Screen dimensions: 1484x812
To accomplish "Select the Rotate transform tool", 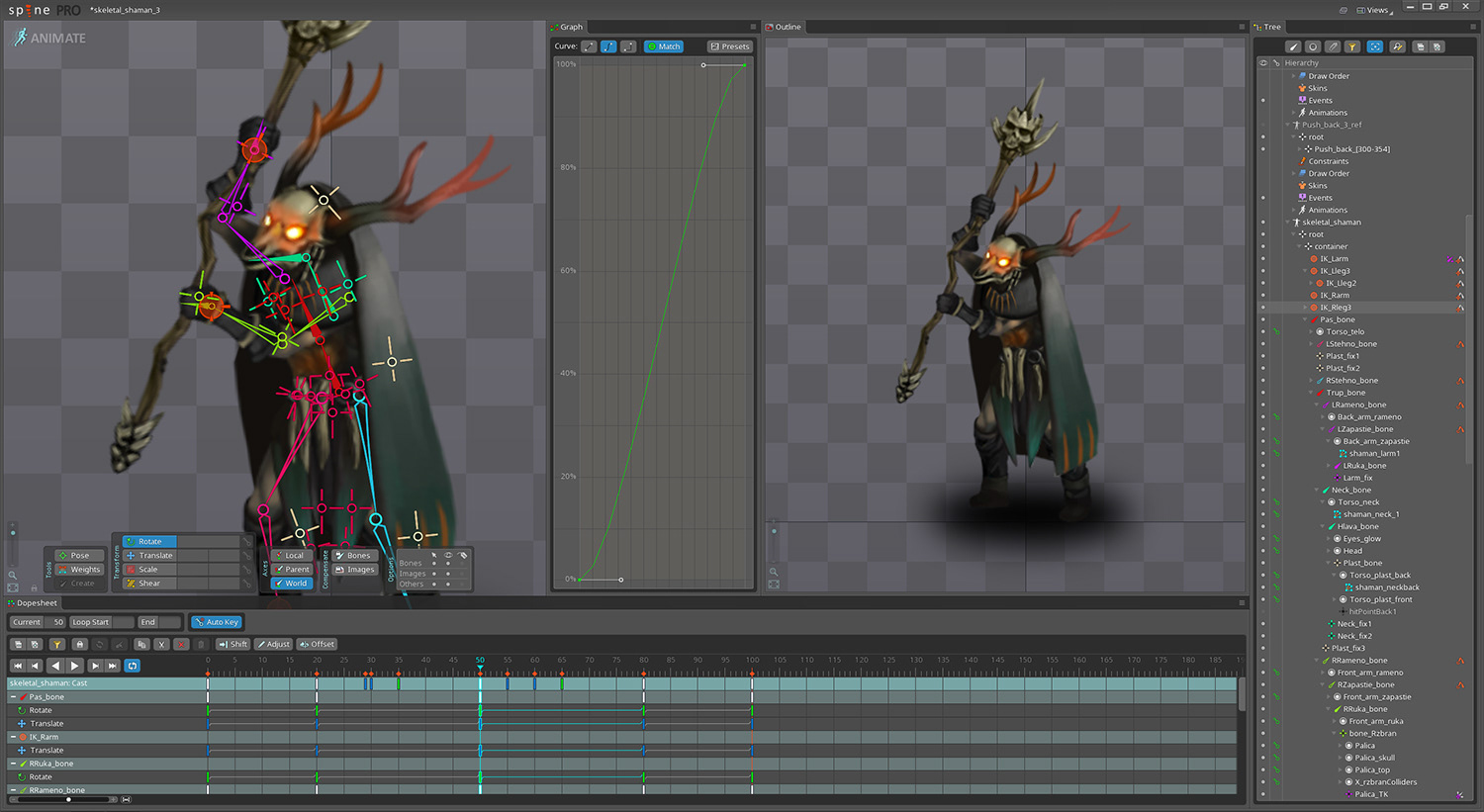I will pos(149,541).
